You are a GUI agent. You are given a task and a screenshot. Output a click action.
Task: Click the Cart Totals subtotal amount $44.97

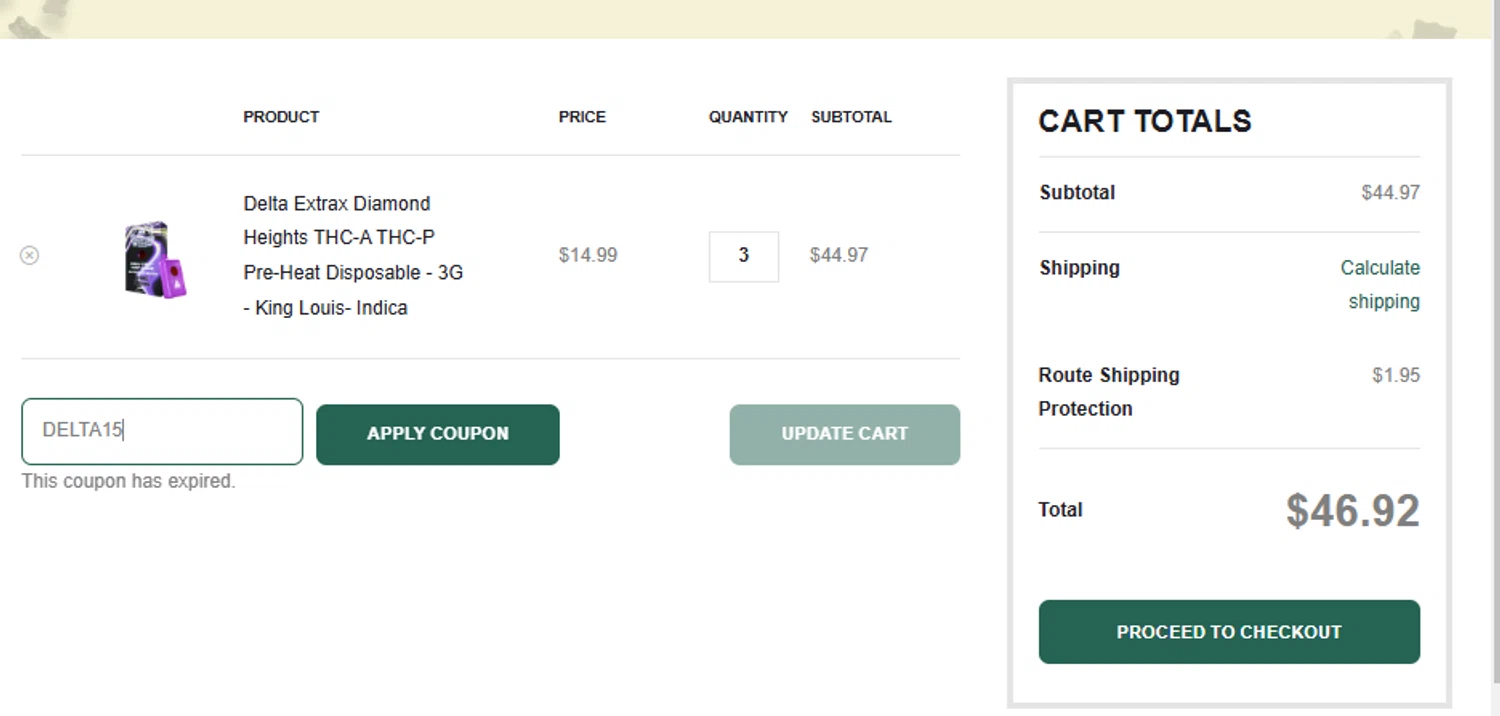tap(1391, 192)
